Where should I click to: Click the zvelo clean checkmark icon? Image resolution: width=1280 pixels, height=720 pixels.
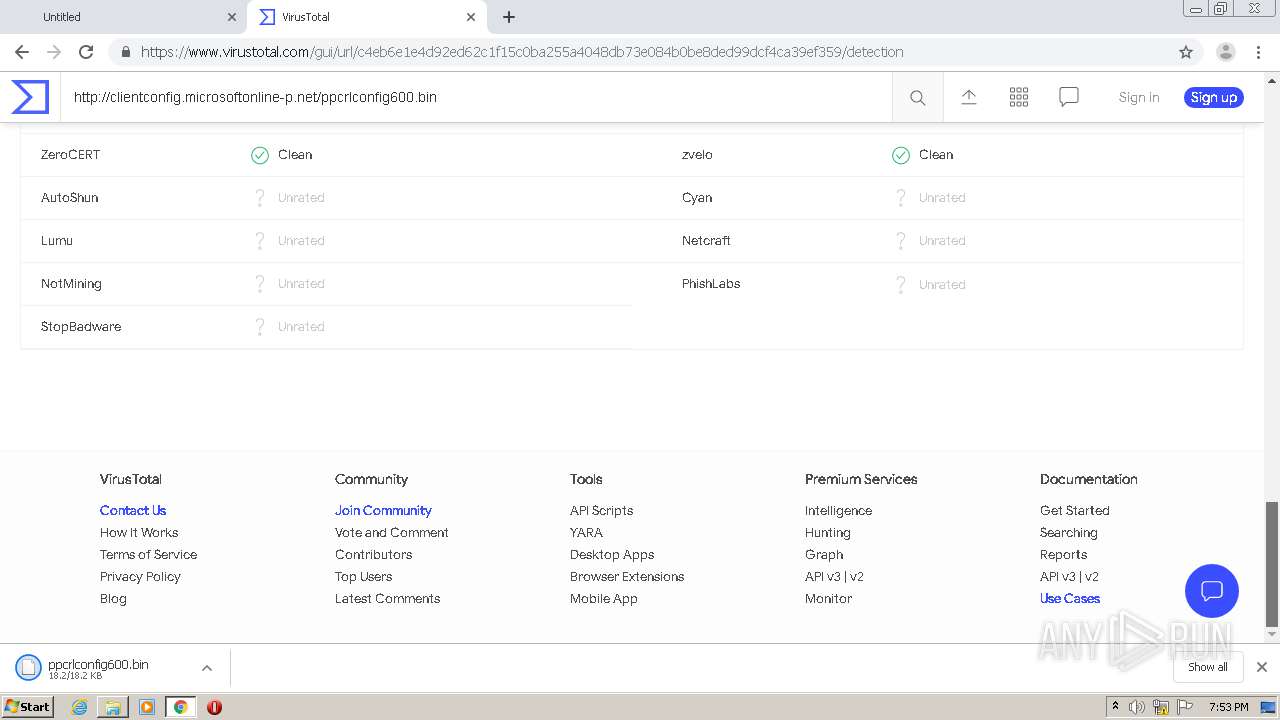[x=901, y=155]
